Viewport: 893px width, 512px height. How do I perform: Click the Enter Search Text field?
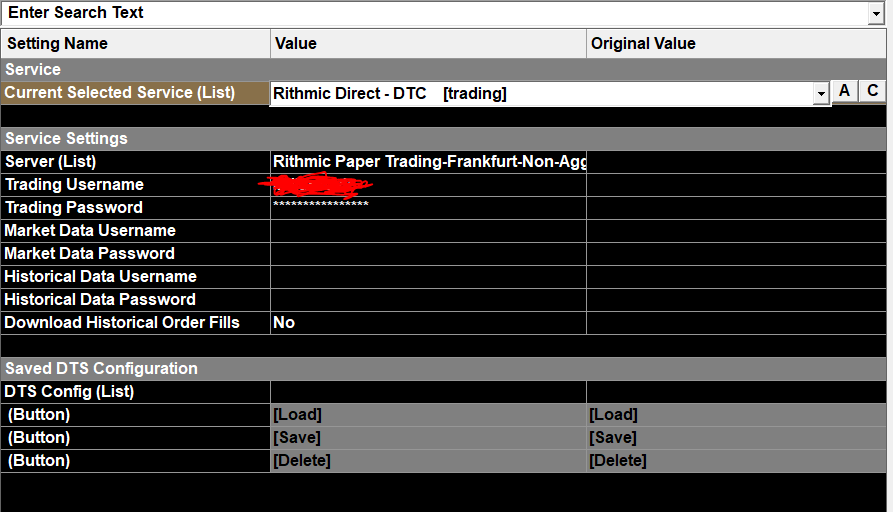click(x=435, y=13)
